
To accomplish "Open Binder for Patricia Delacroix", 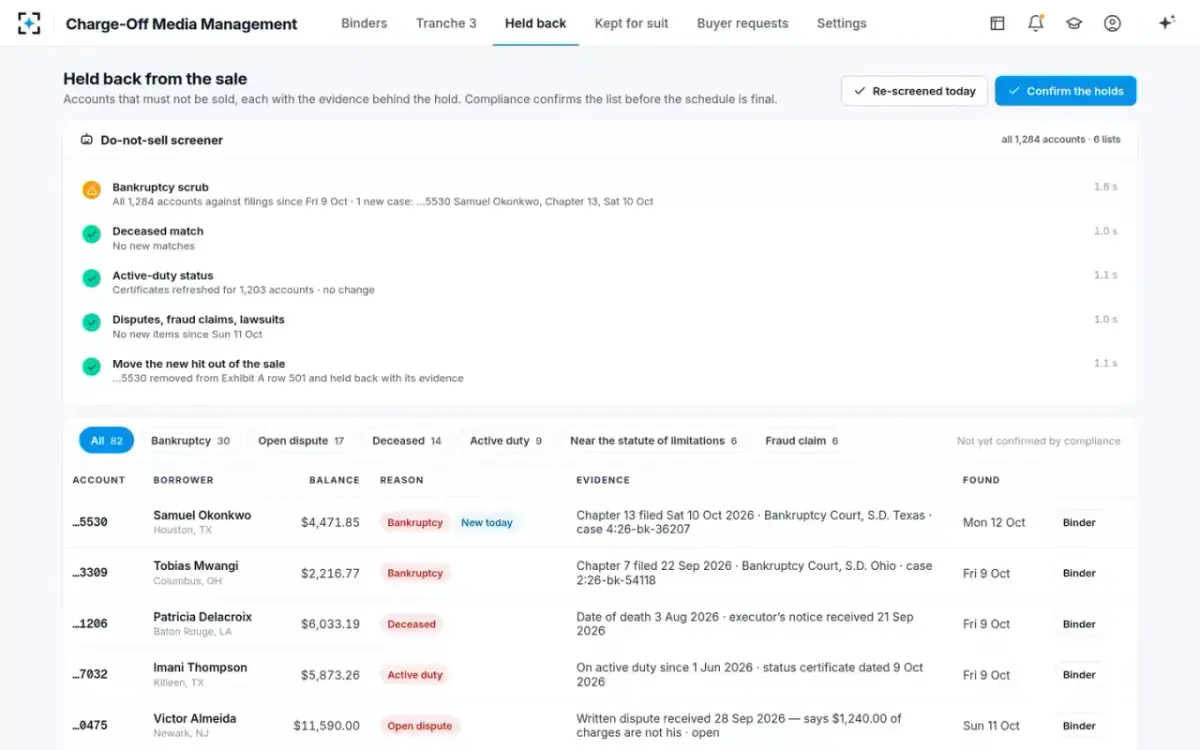I will coord(1079,624).
